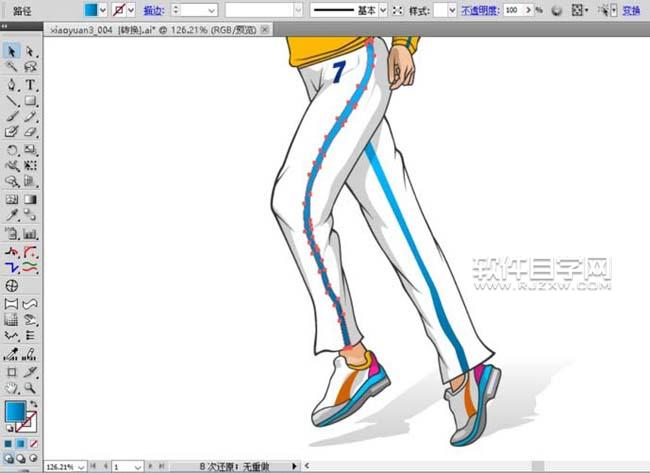This screenshot has height=473, width=650.
Task: Click the swap fill and stroke arrow
Action: (33, 403)
